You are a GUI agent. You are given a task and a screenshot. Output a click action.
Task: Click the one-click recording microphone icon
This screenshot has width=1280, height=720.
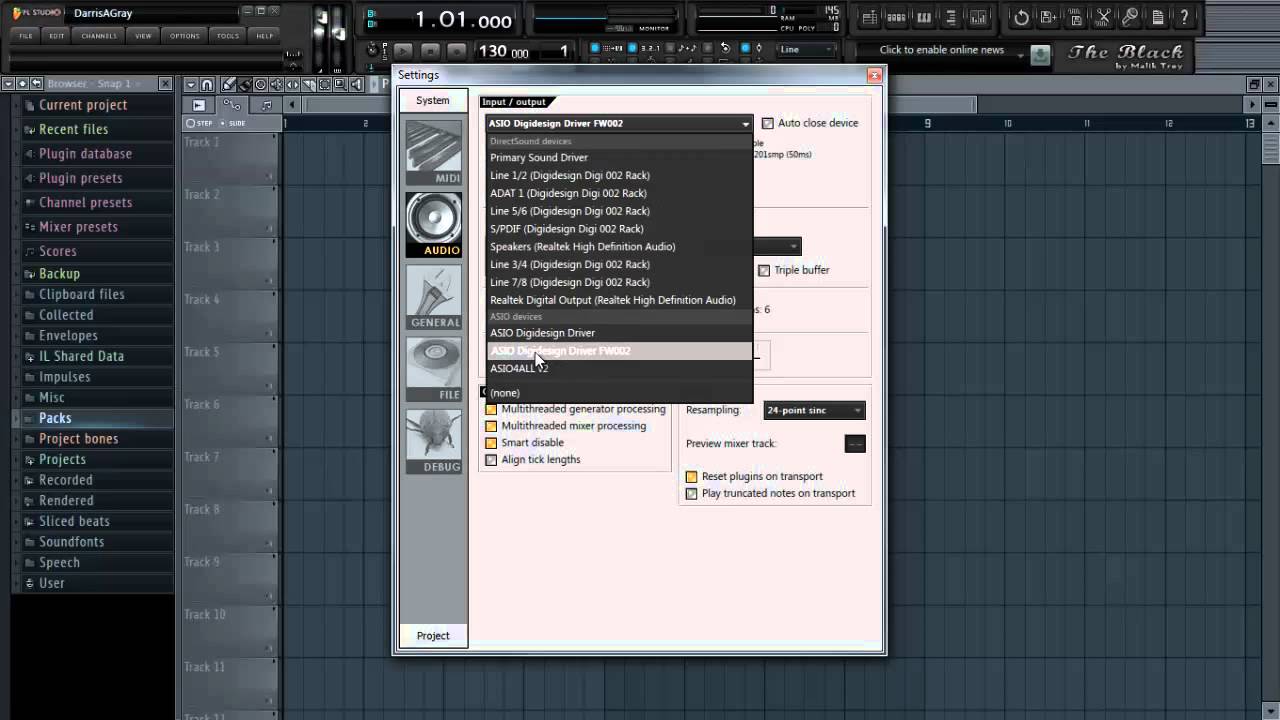(1130, 17)
